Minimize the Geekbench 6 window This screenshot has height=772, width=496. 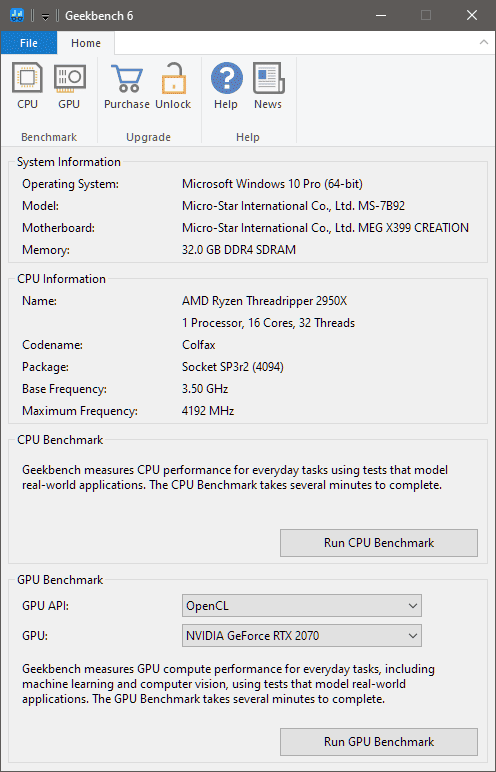pos(380,15)
